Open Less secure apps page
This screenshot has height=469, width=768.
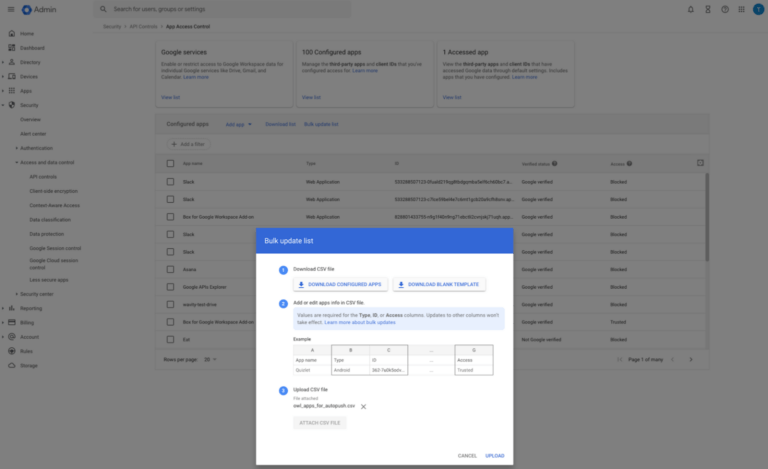[48, 280]
